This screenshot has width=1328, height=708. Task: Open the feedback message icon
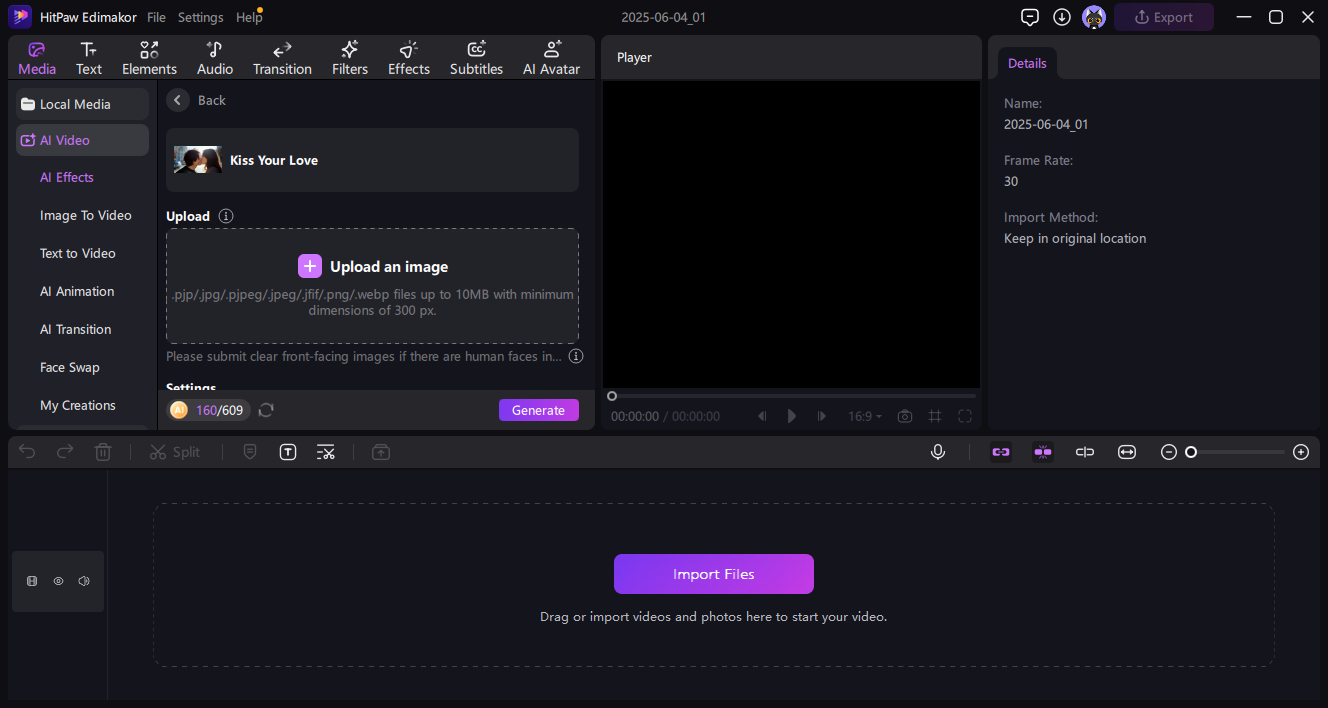(x=1030, y=17)
